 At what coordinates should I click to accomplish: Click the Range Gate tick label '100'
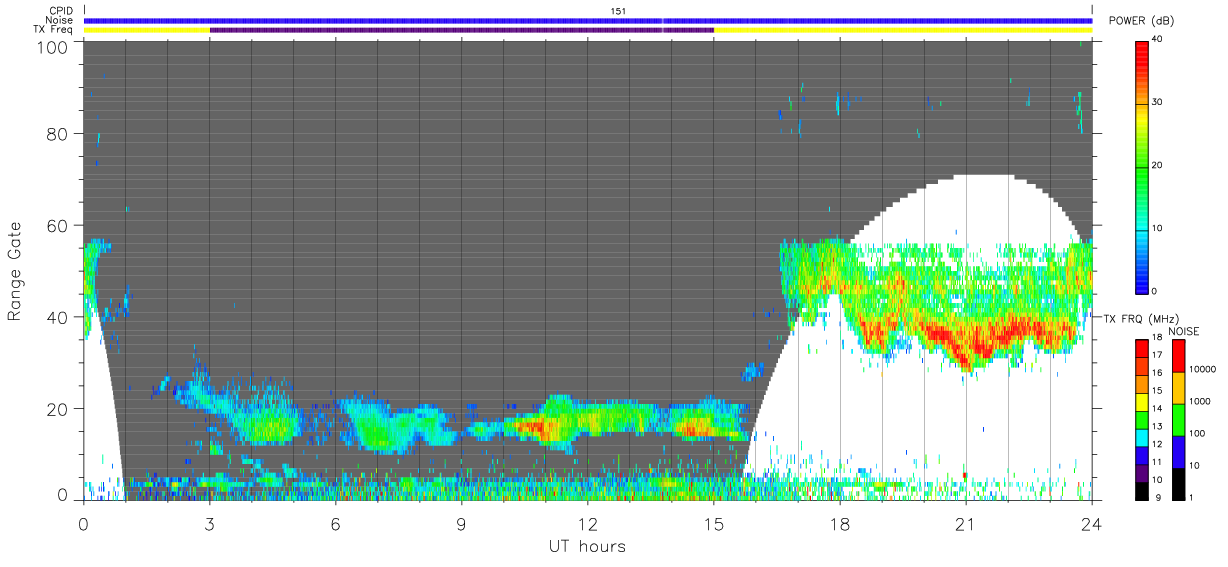53,47
